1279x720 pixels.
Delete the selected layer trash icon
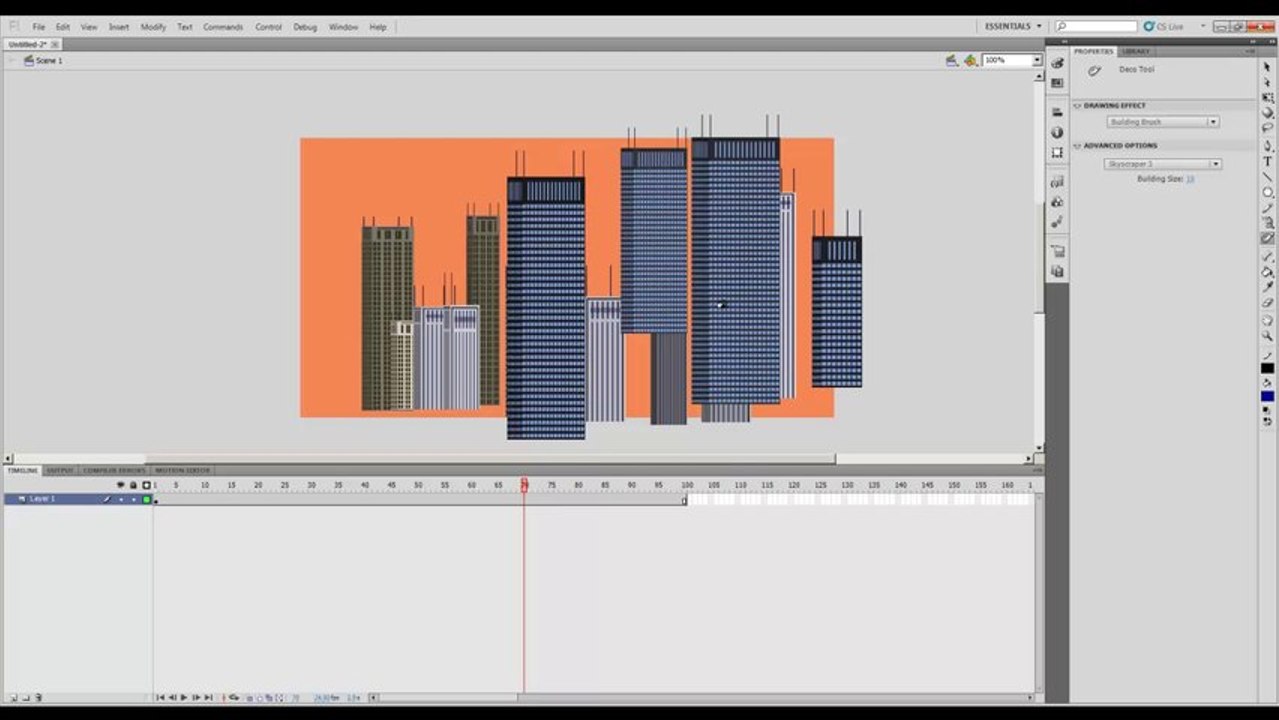[38, 697]
